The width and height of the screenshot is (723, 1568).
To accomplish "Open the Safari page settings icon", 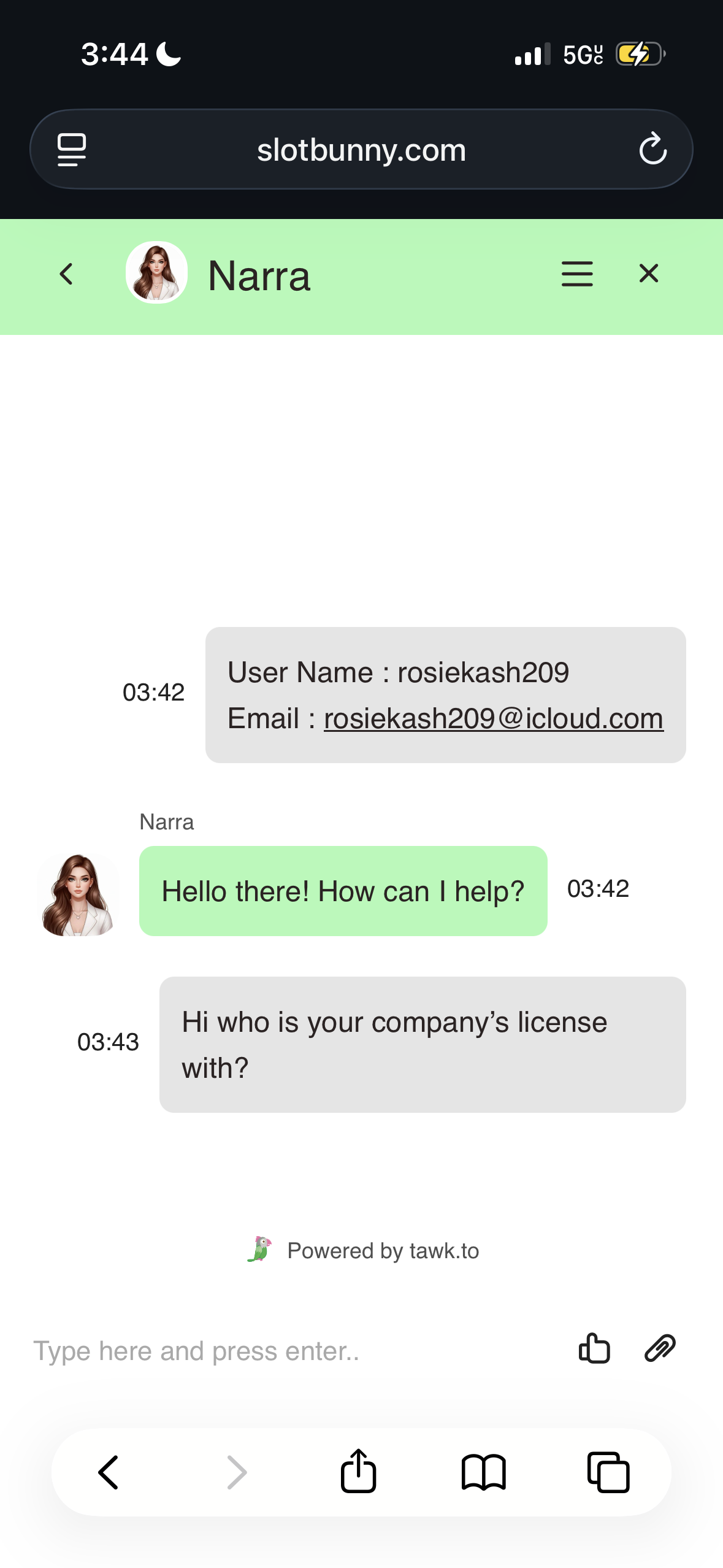I will pos(72,149).
